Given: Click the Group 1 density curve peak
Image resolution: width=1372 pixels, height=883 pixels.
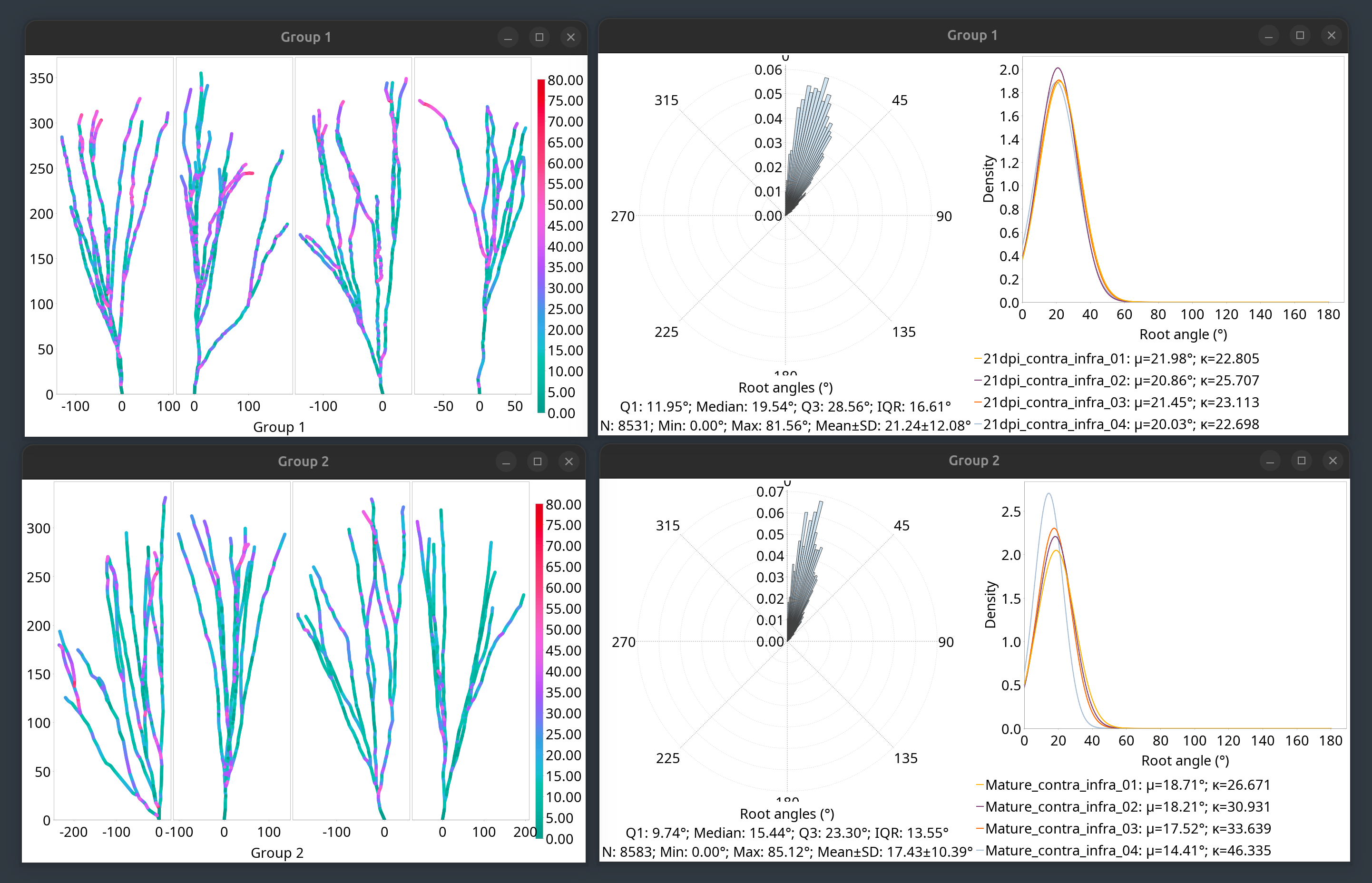Looking at the screenshot, I should [1058, 68].
